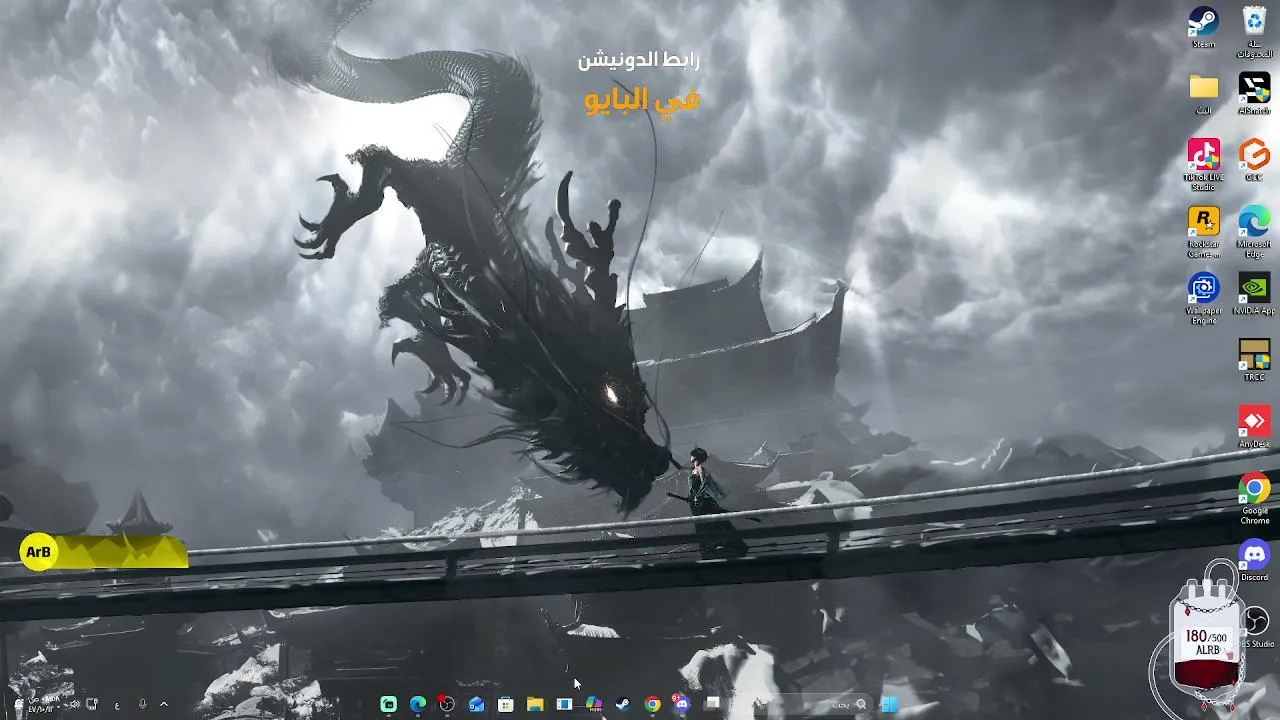This screenshot has height=720, width=1280.
Task: Select the OBS Studio desktop shortcut
Action: point(1256,627)
